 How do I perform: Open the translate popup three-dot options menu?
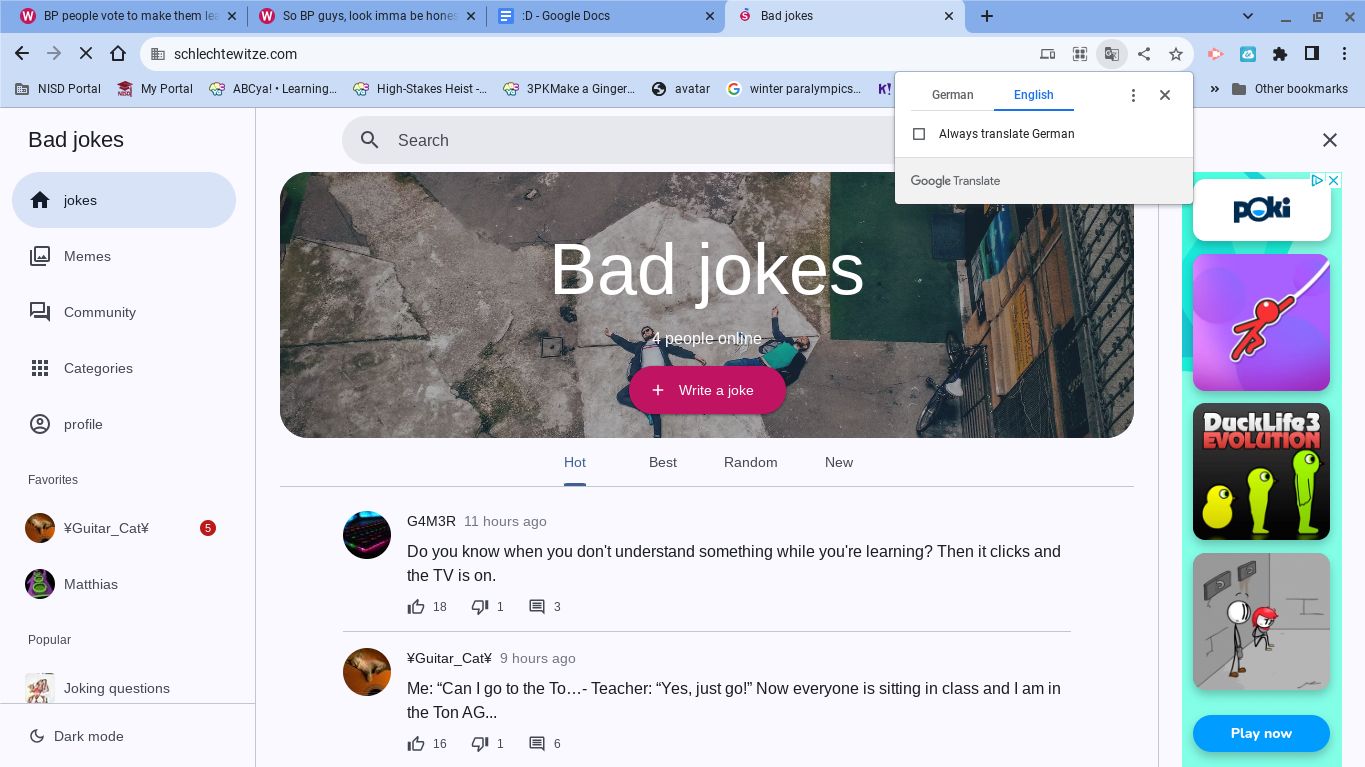1133,95
